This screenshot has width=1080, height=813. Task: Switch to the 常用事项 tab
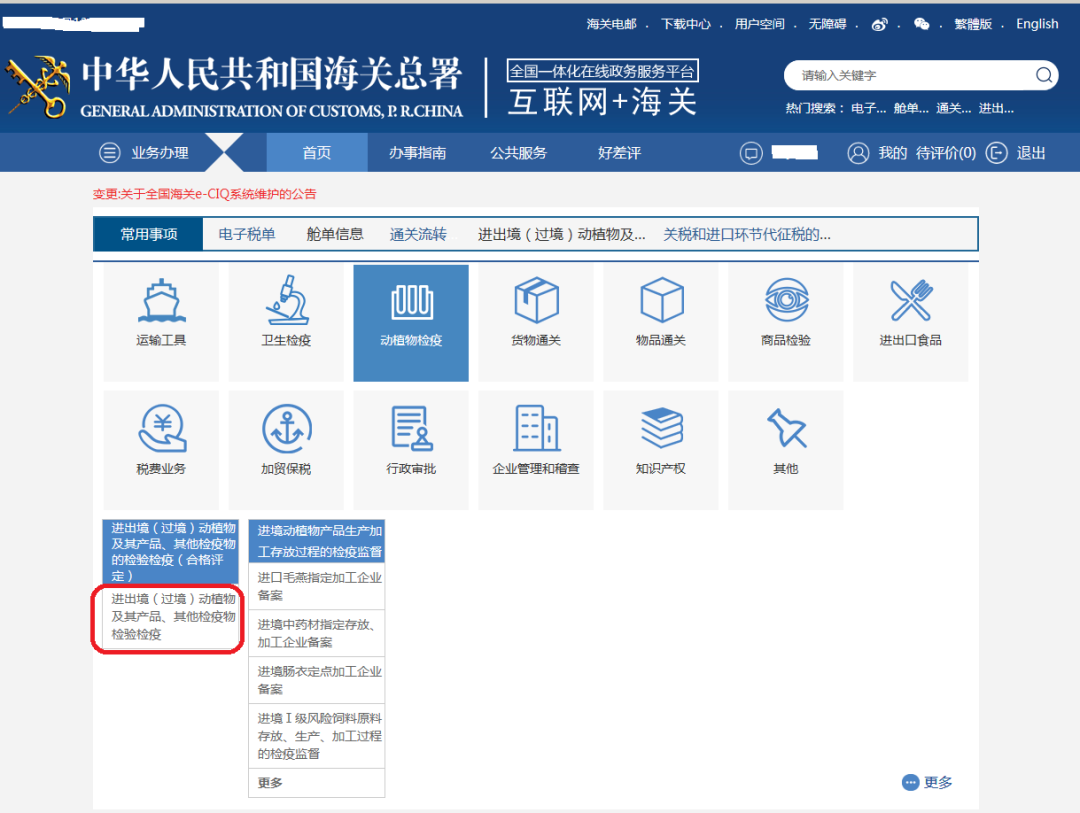coord(149,234)
